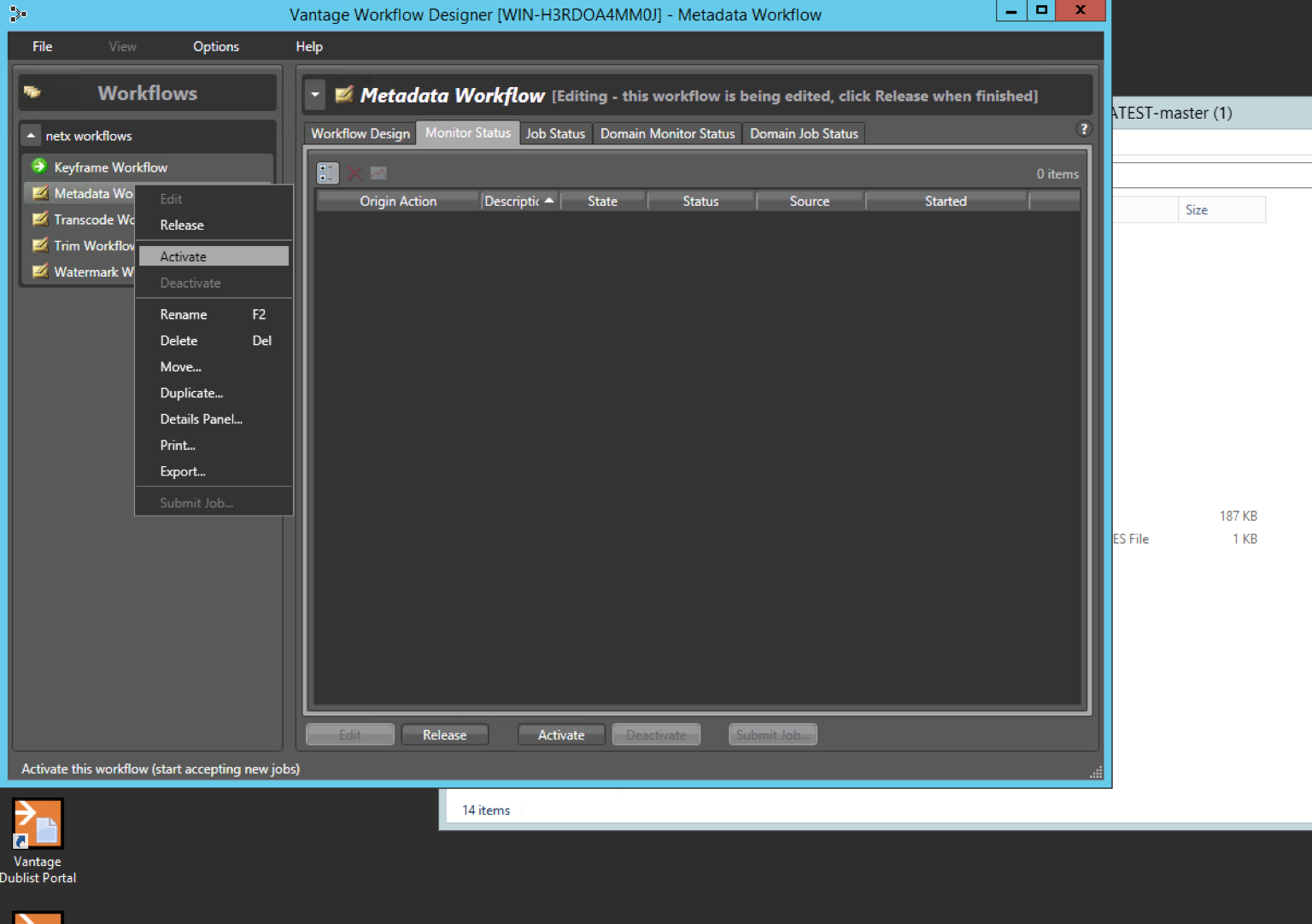The width and height of the screenshot is (1312, 924).
Task: Click the Deactivate button at bottom
Action: click(x=656, y=734)
